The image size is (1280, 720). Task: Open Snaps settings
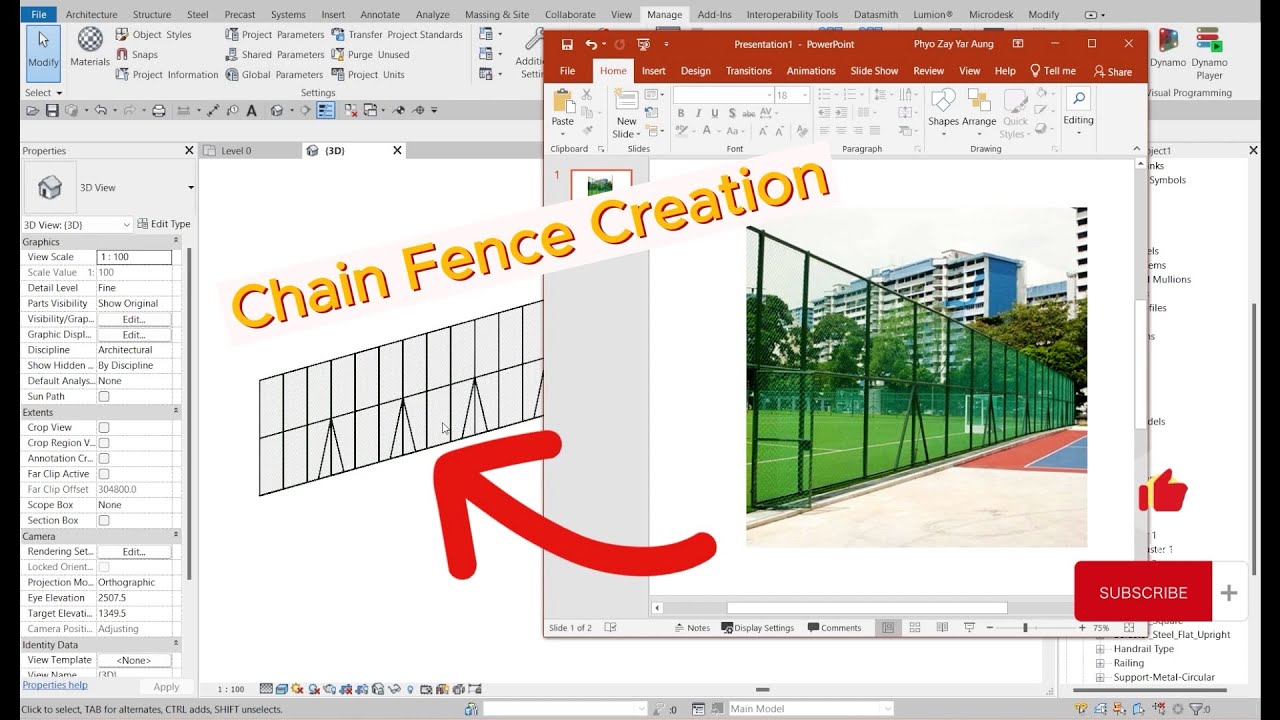[x=136, y=54]
